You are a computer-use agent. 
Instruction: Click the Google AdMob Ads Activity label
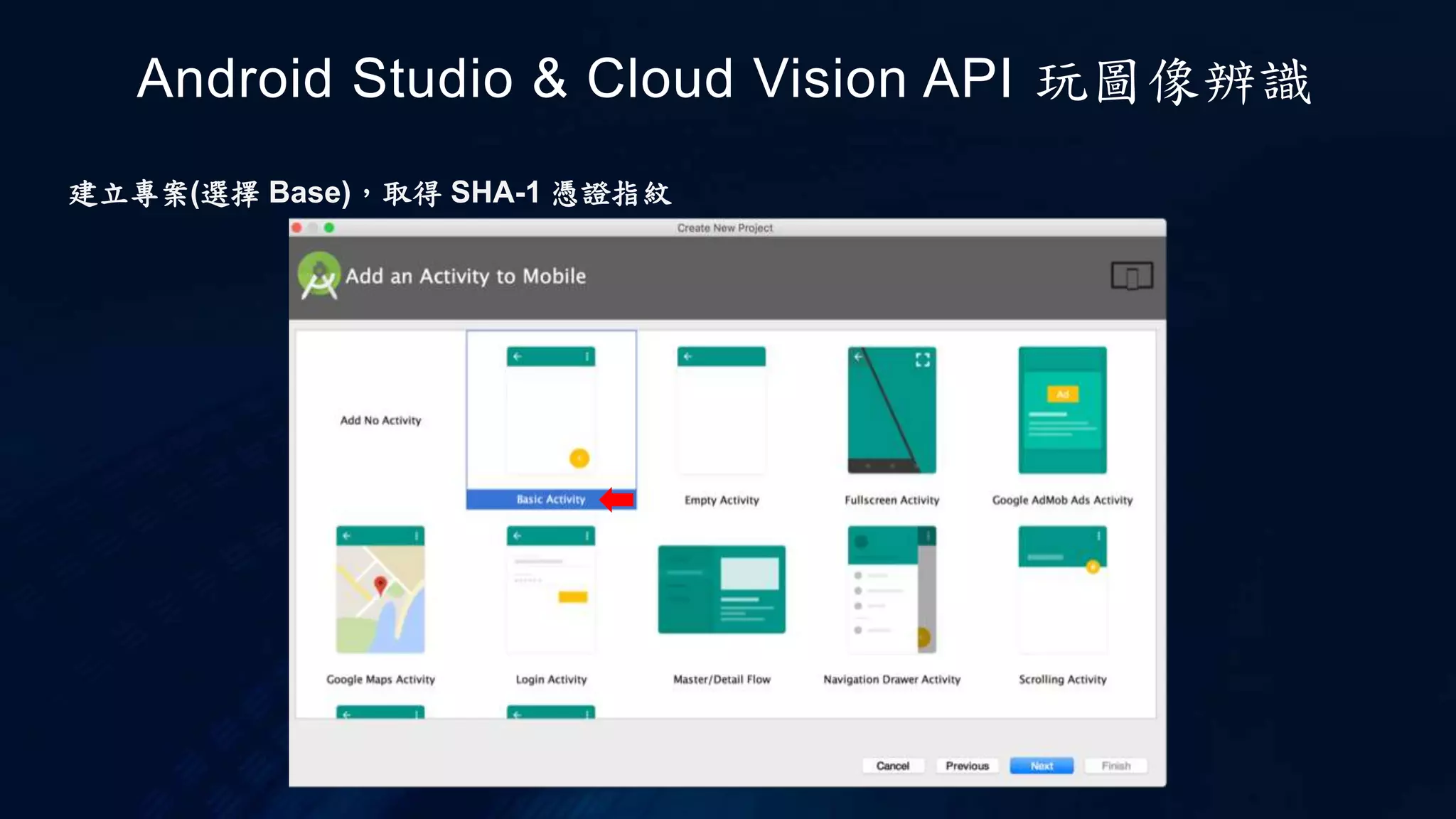(1063, 500)
